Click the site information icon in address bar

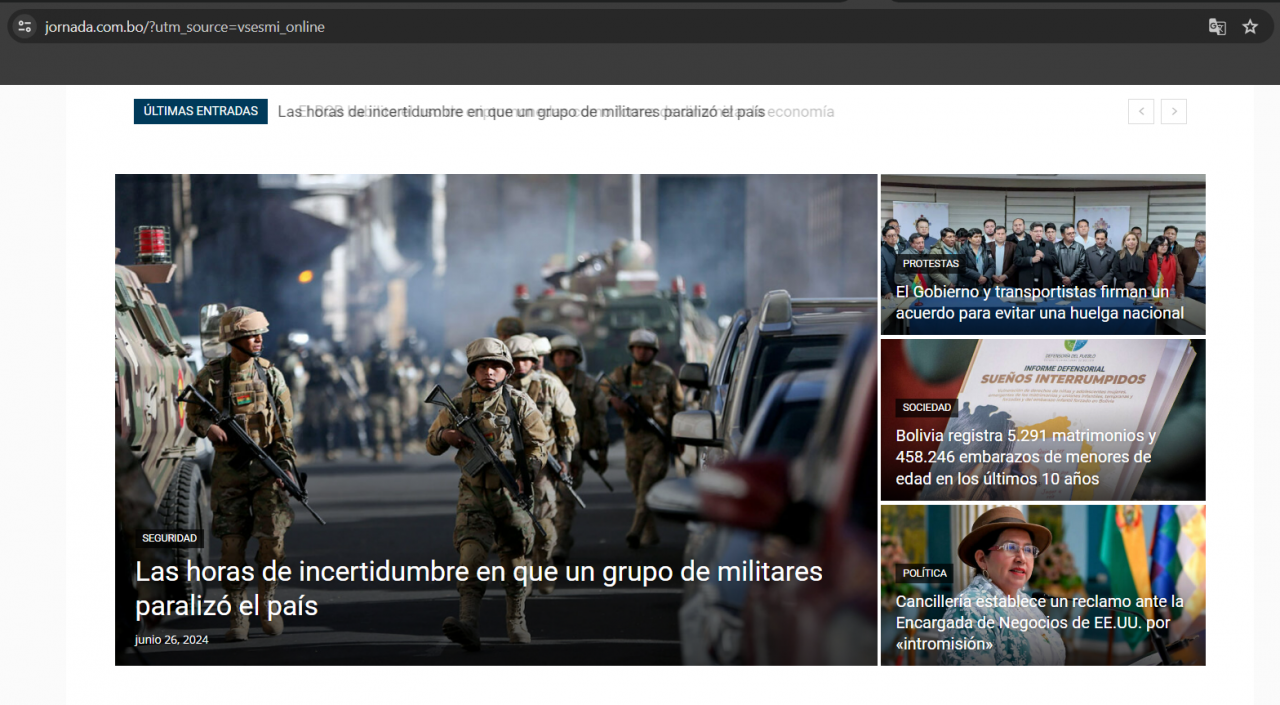[25, 27]
